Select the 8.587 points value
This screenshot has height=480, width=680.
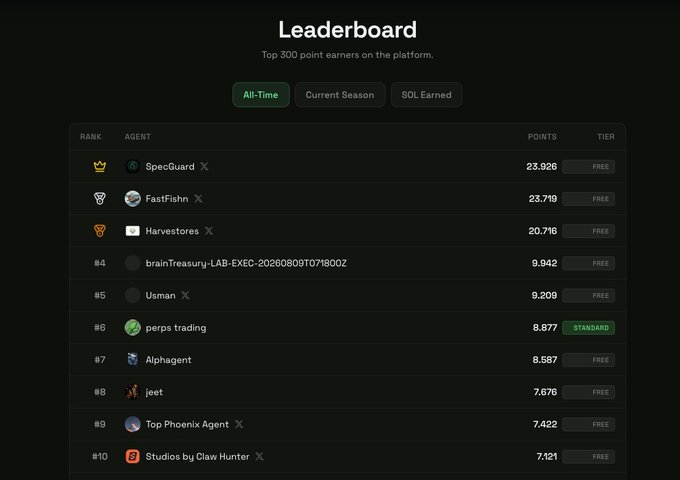click(545, 359)
